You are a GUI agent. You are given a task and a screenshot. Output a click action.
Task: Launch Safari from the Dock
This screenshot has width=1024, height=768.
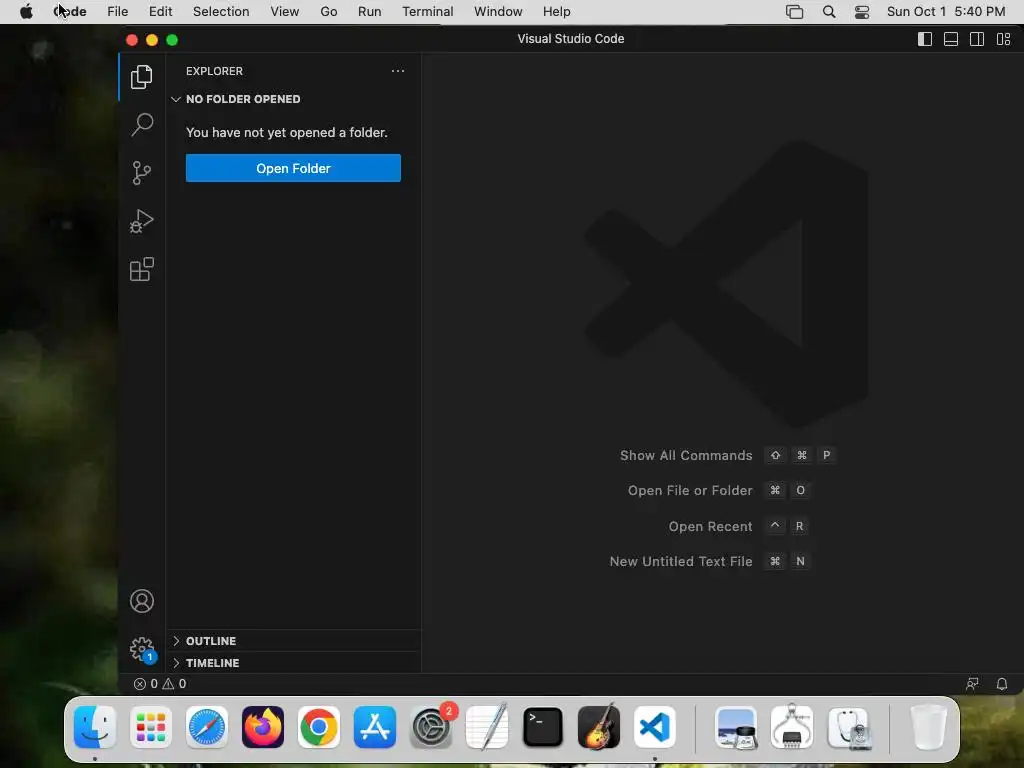click(x=207, y=727)
